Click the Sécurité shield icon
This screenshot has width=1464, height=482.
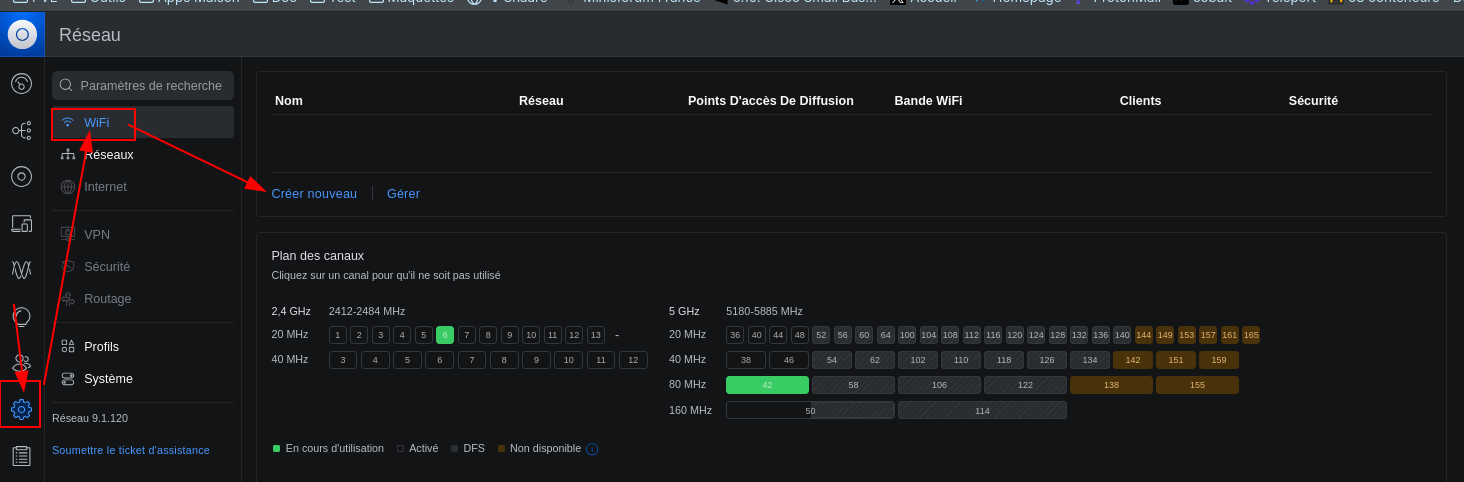coord(68,267)
